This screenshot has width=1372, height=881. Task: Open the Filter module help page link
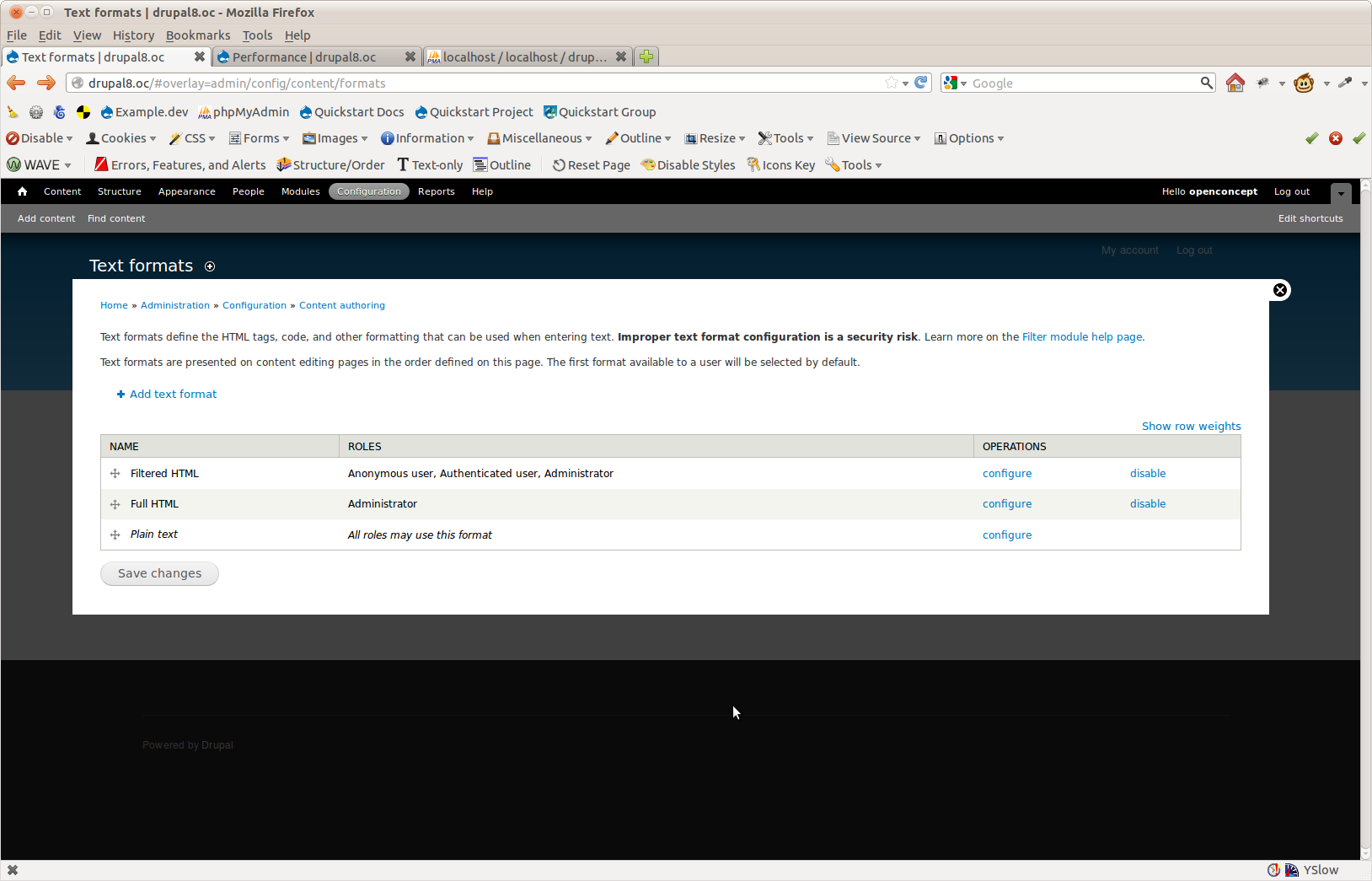pyautogui.click(x=1083, y=337)
